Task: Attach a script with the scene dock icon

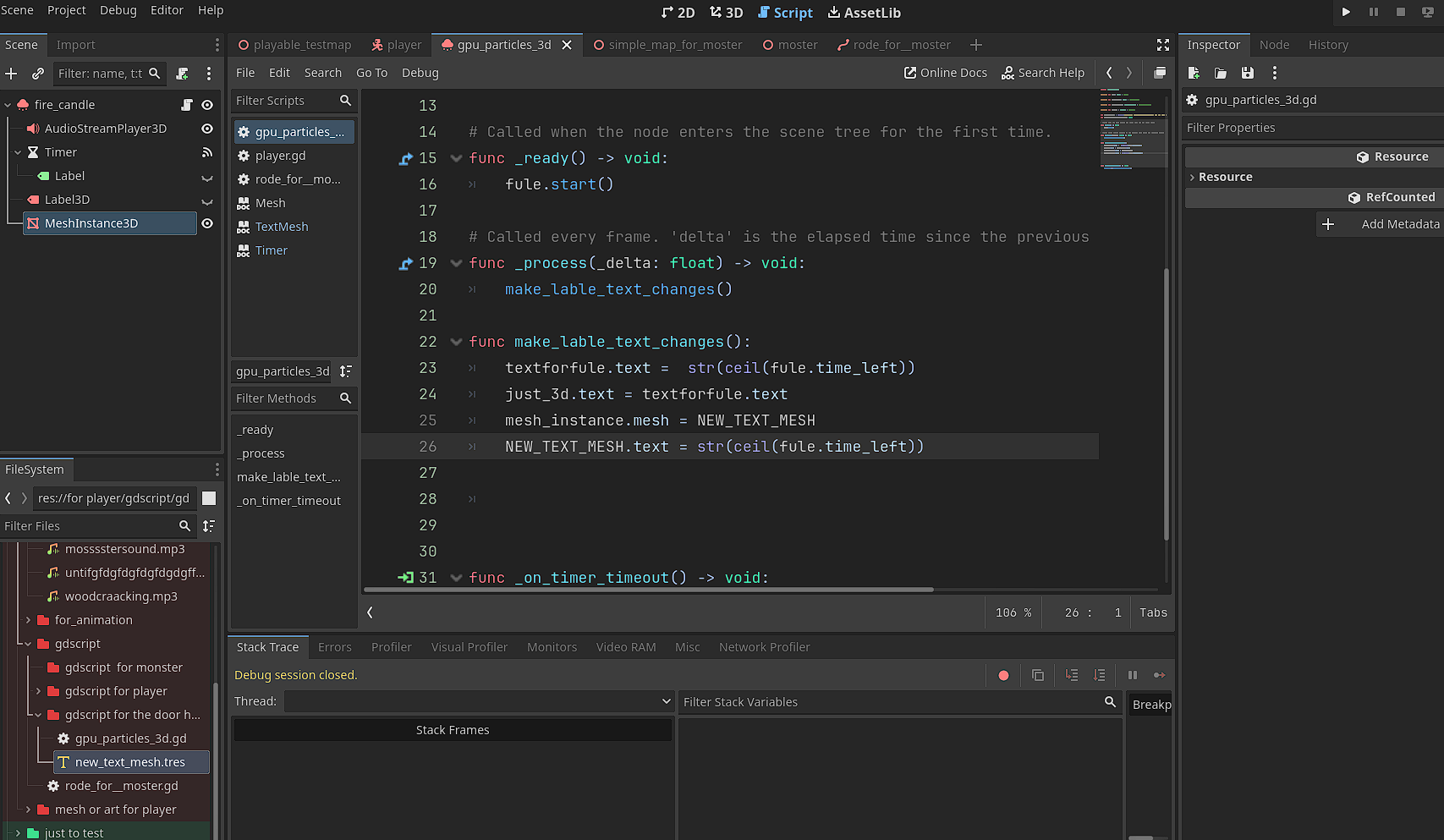Action: click(x=182, y=74)
